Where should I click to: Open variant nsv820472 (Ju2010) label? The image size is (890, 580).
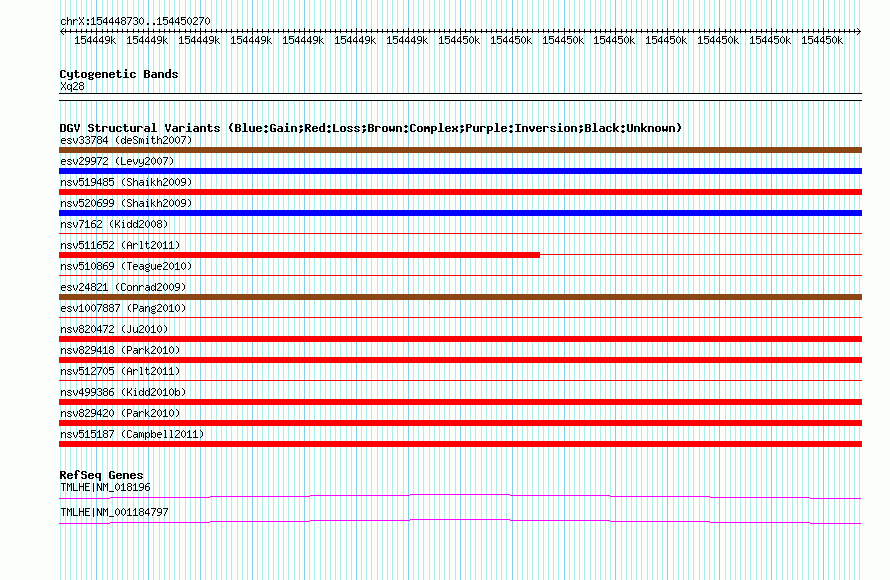[x=114, y=329]
